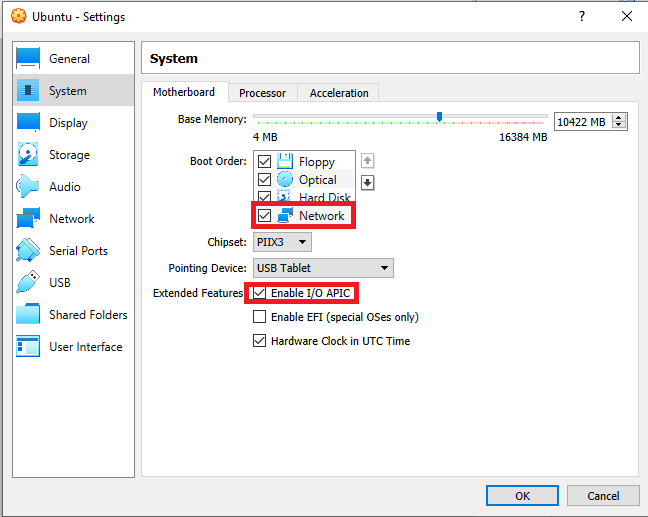Viewport: 648px width, 517px height.
Task: Select the Floppy text in boot order list
Action: (317, 162)
